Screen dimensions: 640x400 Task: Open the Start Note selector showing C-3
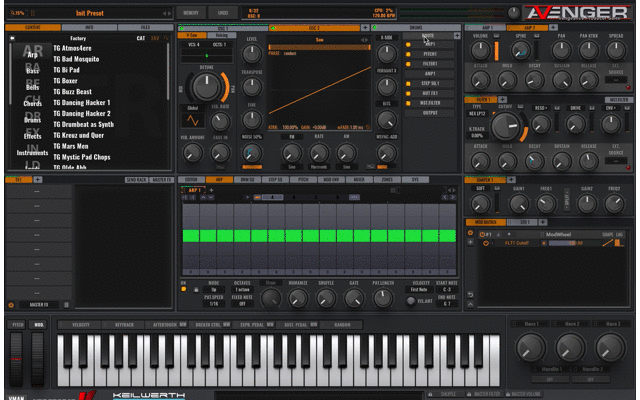pos(447,289)
